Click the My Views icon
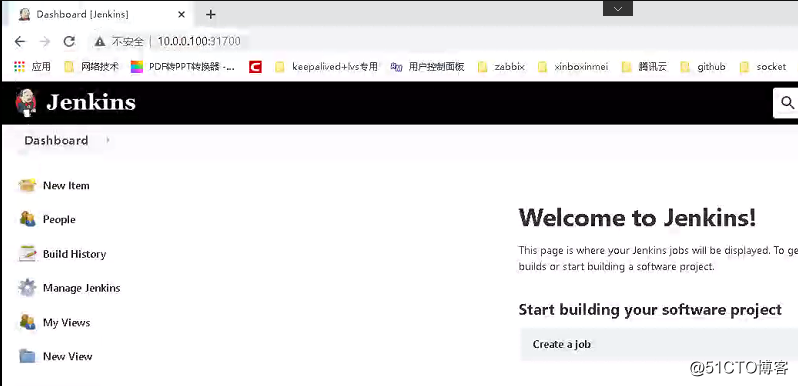Screen dimensions: 798x386 coord(27,322)
